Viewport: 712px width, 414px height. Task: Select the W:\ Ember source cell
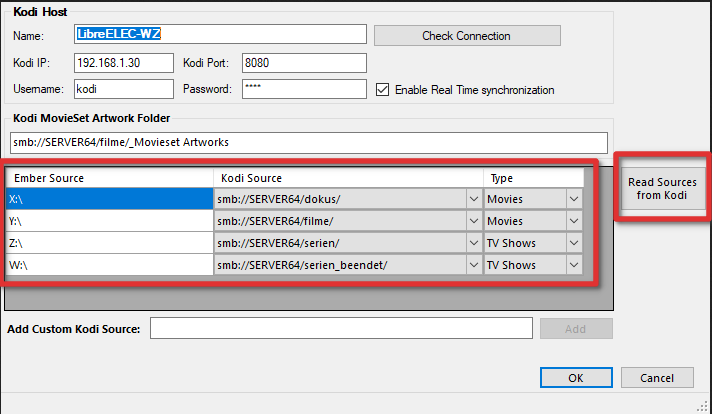tap(109, 265)
